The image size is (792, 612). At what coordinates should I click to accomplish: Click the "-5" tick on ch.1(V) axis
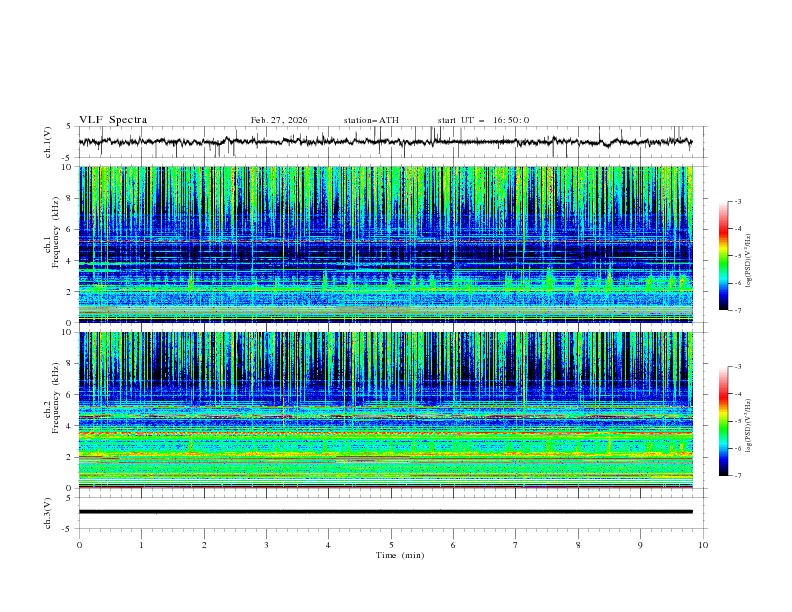[68, 158]
